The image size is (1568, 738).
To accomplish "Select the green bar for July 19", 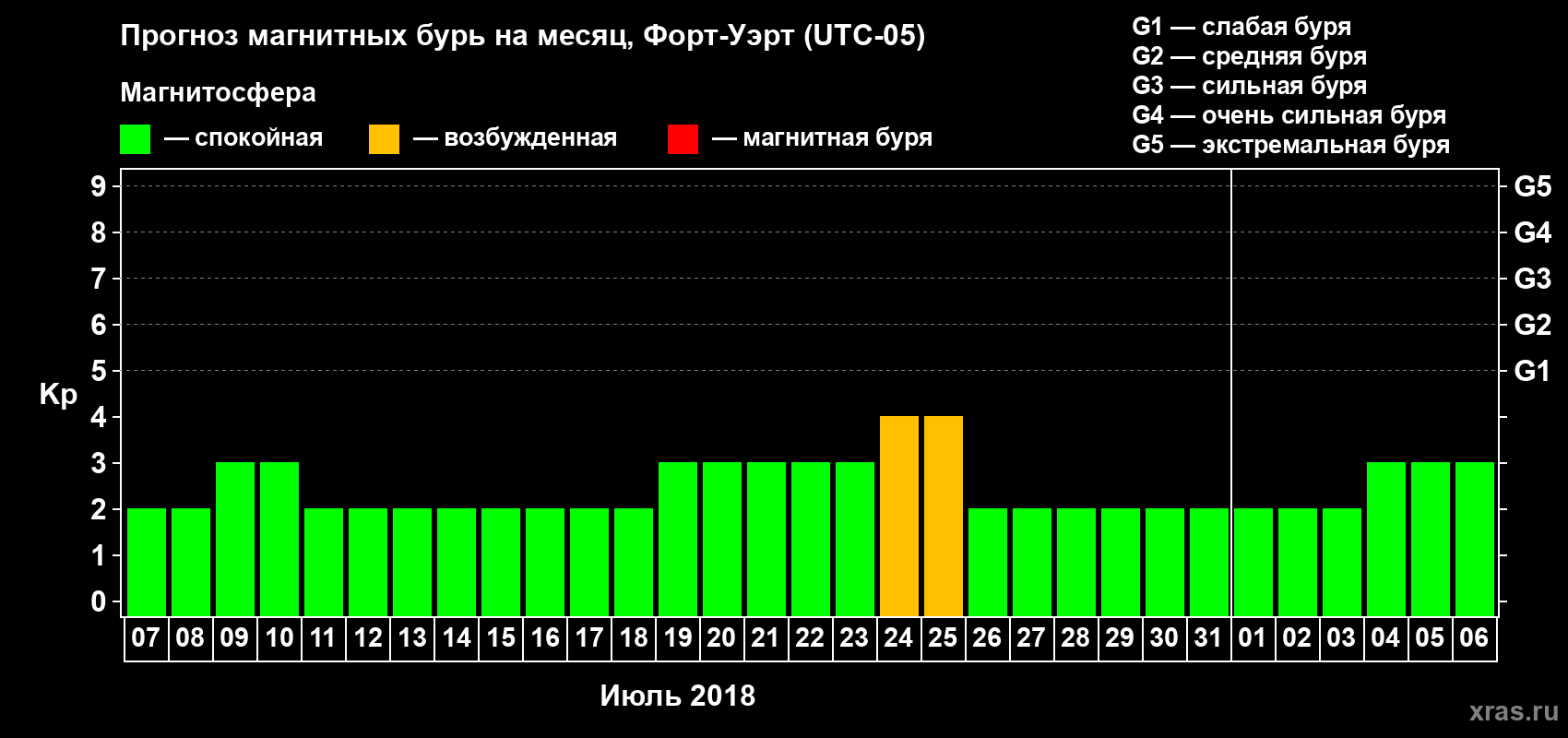I will pyautogui.click(x=678, y=539).
